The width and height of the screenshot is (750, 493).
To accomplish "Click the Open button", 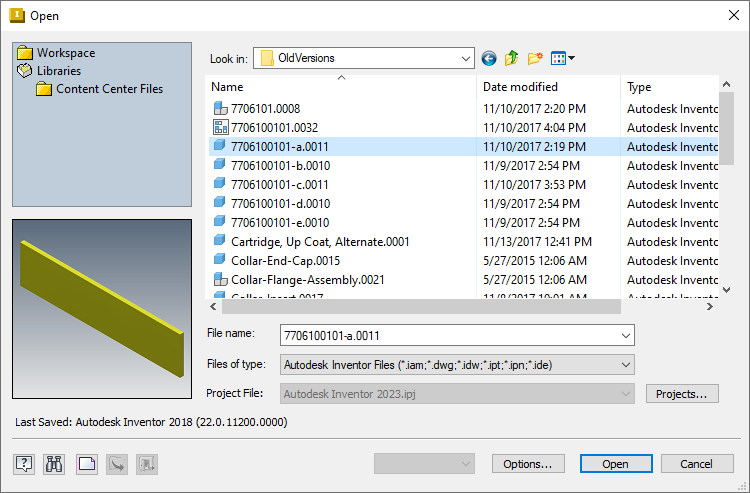I will 616,464.
